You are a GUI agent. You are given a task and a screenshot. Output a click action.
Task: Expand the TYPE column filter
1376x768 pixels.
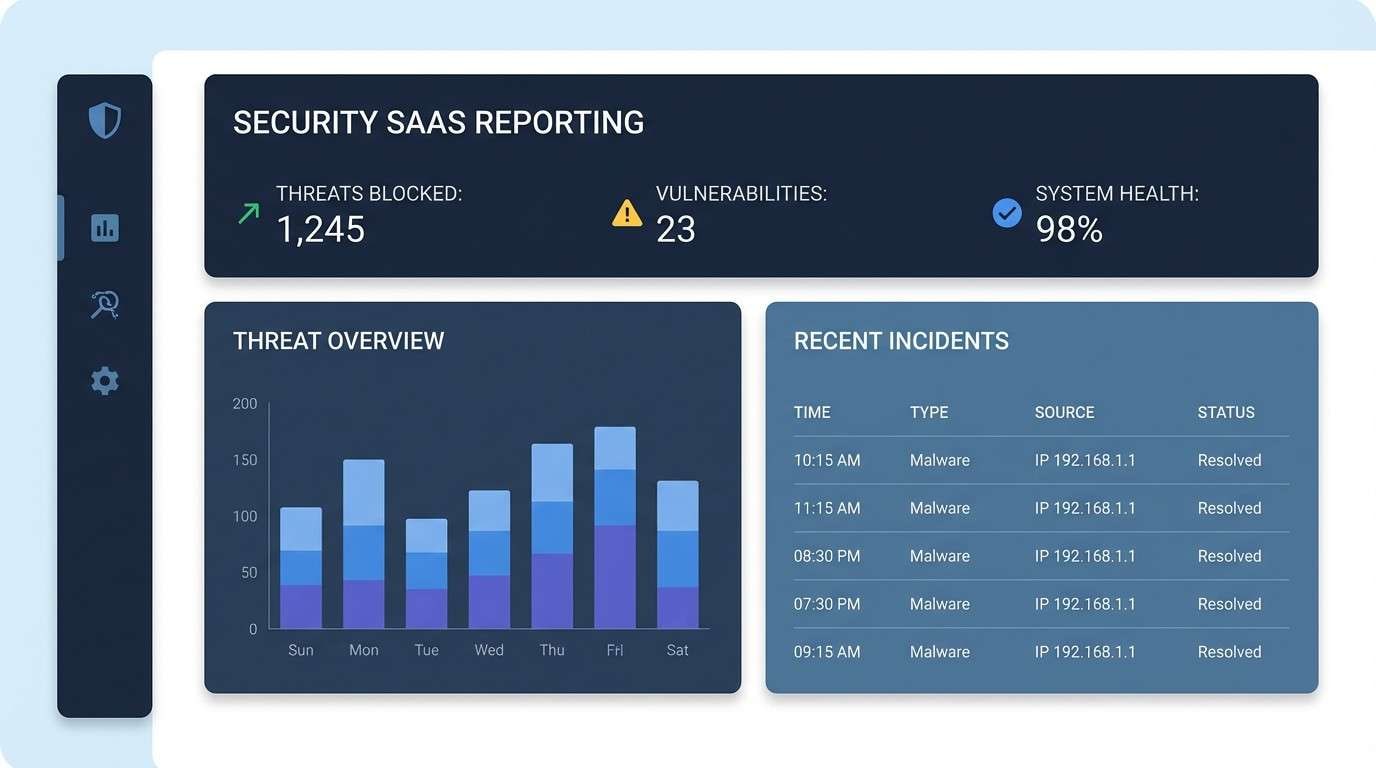click(929, 412)
